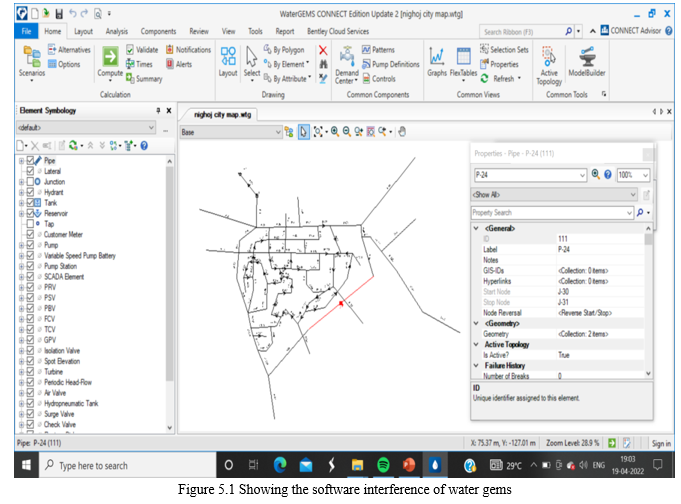
Task: Open the calculation Summary
Action: click(144, 79)
